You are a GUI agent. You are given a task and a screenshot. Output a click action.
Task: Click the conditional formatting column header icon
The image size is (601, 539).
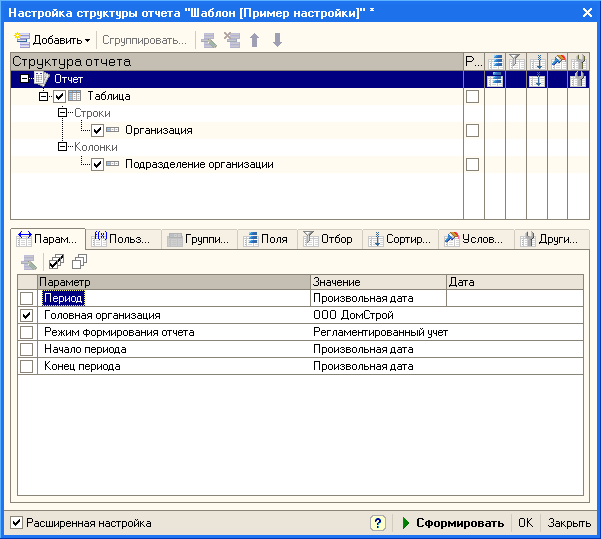pos(557,61)
